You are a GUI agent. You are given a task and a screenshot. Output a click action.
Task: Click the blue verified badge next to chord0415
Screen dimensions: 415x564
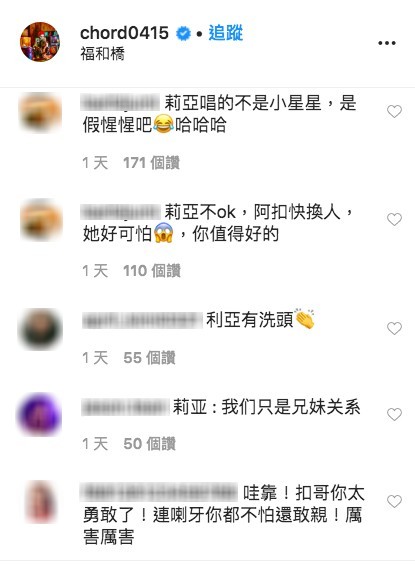[x=183, y=34]
